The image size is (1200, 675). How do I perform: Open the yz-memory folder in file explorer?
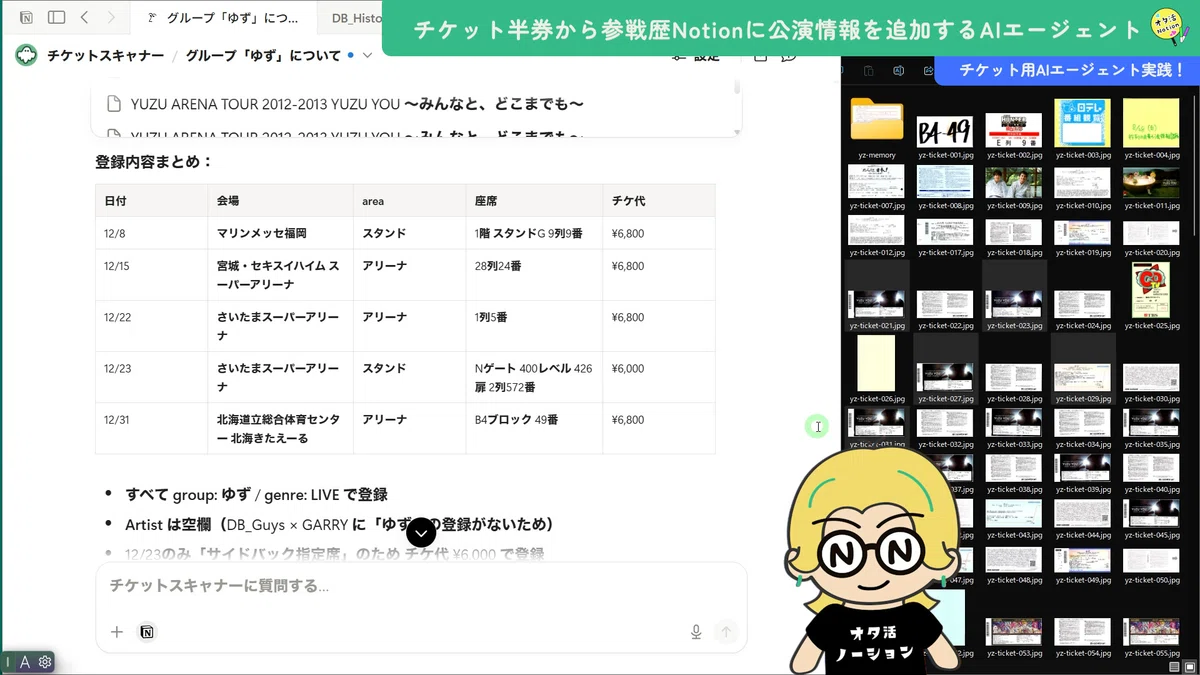876,121
